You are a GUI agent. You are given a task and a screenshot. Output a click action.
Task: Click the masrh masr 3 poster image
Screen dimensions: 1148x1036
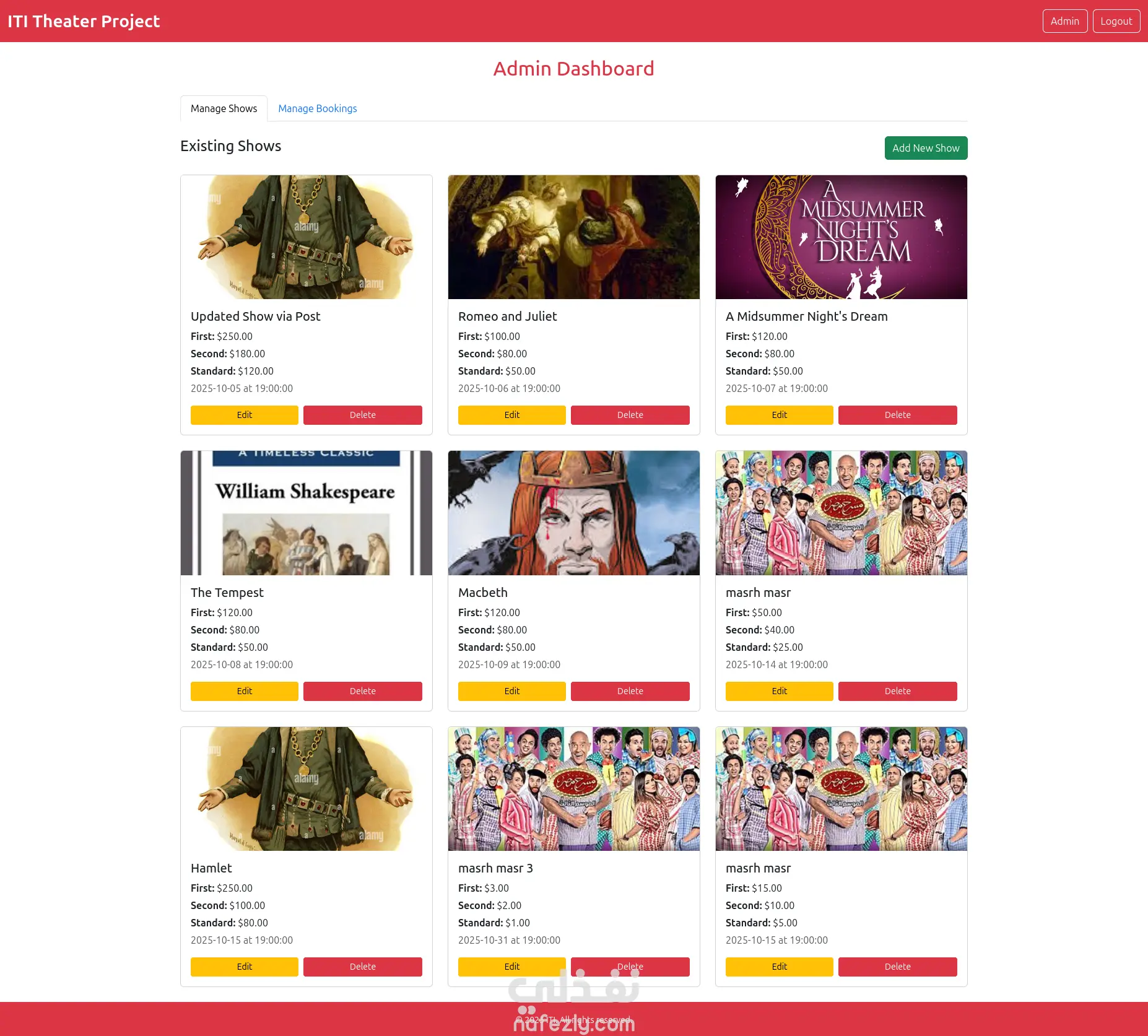tap(574, 789)
